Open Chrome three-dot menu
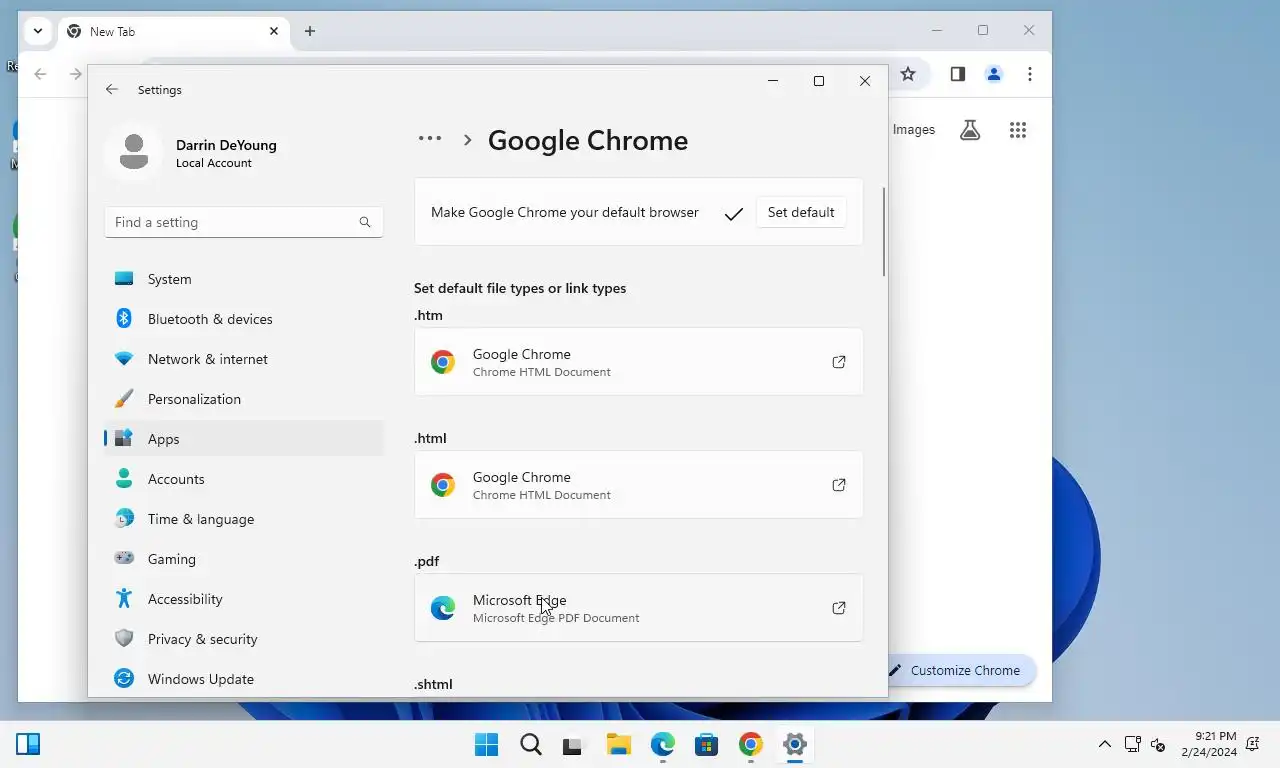This screenshot has width=1280, height=768. [1030, 74]
